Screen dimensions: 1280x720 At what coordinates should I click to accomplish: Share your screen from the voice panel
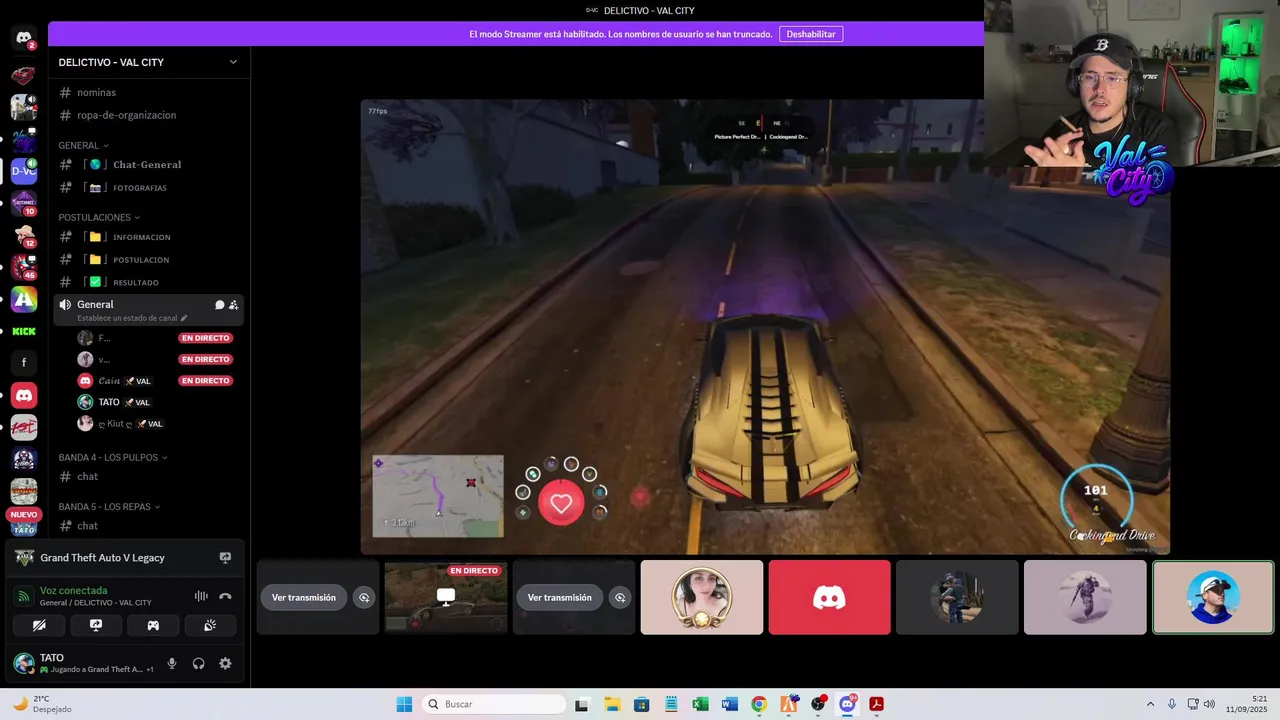(96, 625)
